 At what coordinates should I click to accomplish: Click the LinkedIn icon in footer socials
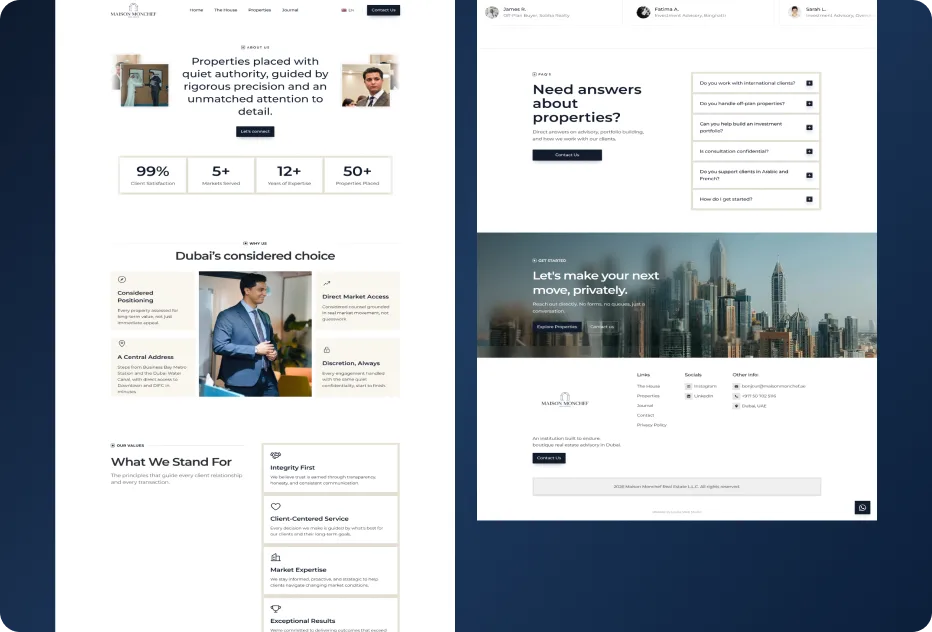click(x=688, y=396)
